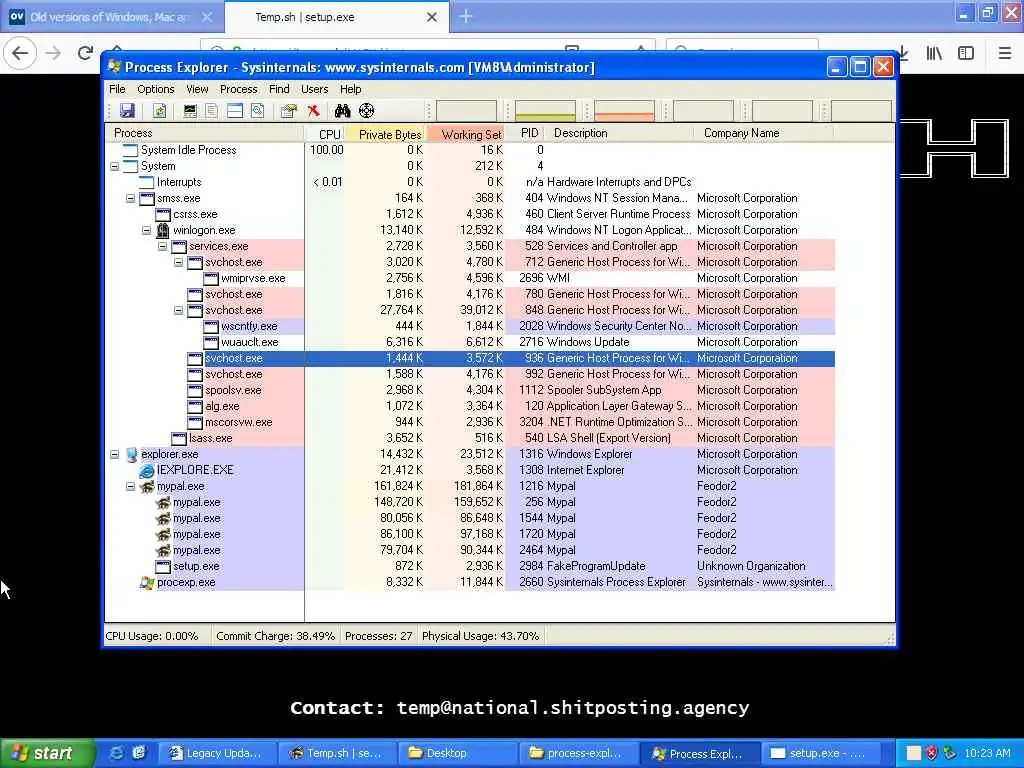Screen dimensions: 1024x768
Task: Click the red security shield tray icon
Action: [932, 753]
